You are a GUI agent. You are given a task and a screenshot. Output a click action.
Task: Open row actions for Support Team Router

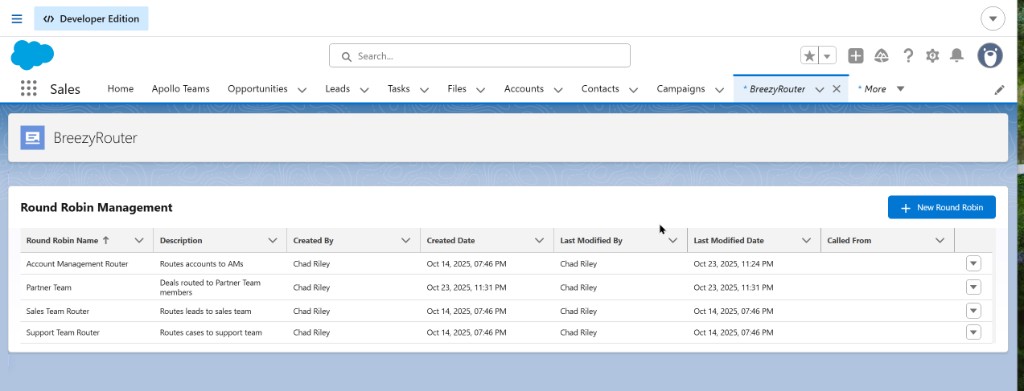coord(973,332)
